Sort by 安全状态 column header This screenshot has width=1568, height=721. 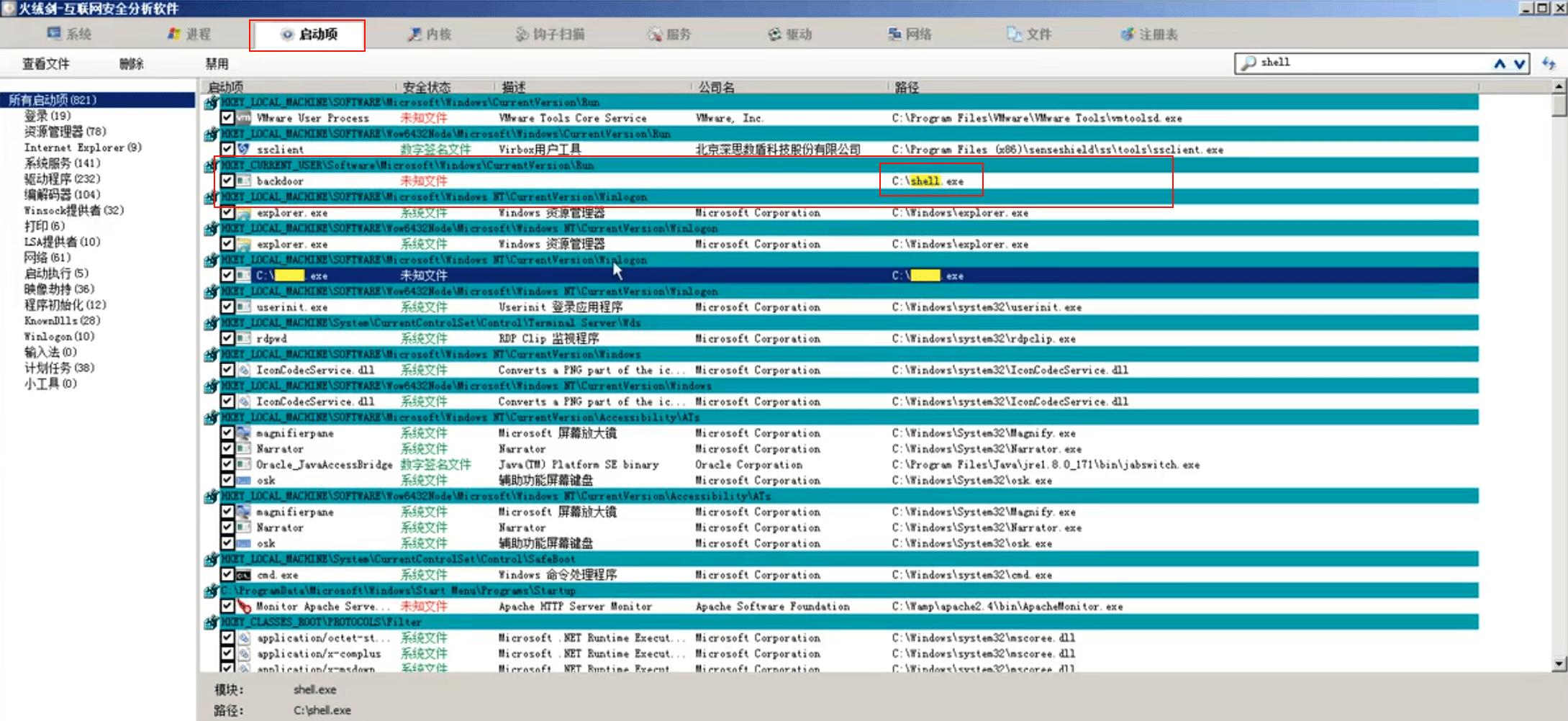(x=426, y=87)
